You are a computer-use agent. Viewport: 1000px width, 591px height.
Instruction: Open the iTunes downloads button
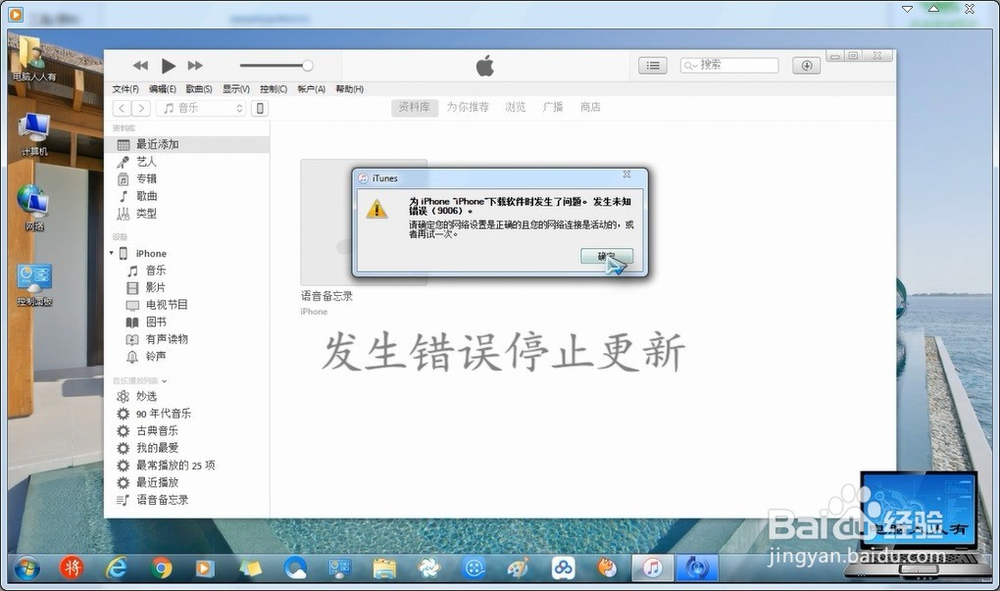(806, 65)
